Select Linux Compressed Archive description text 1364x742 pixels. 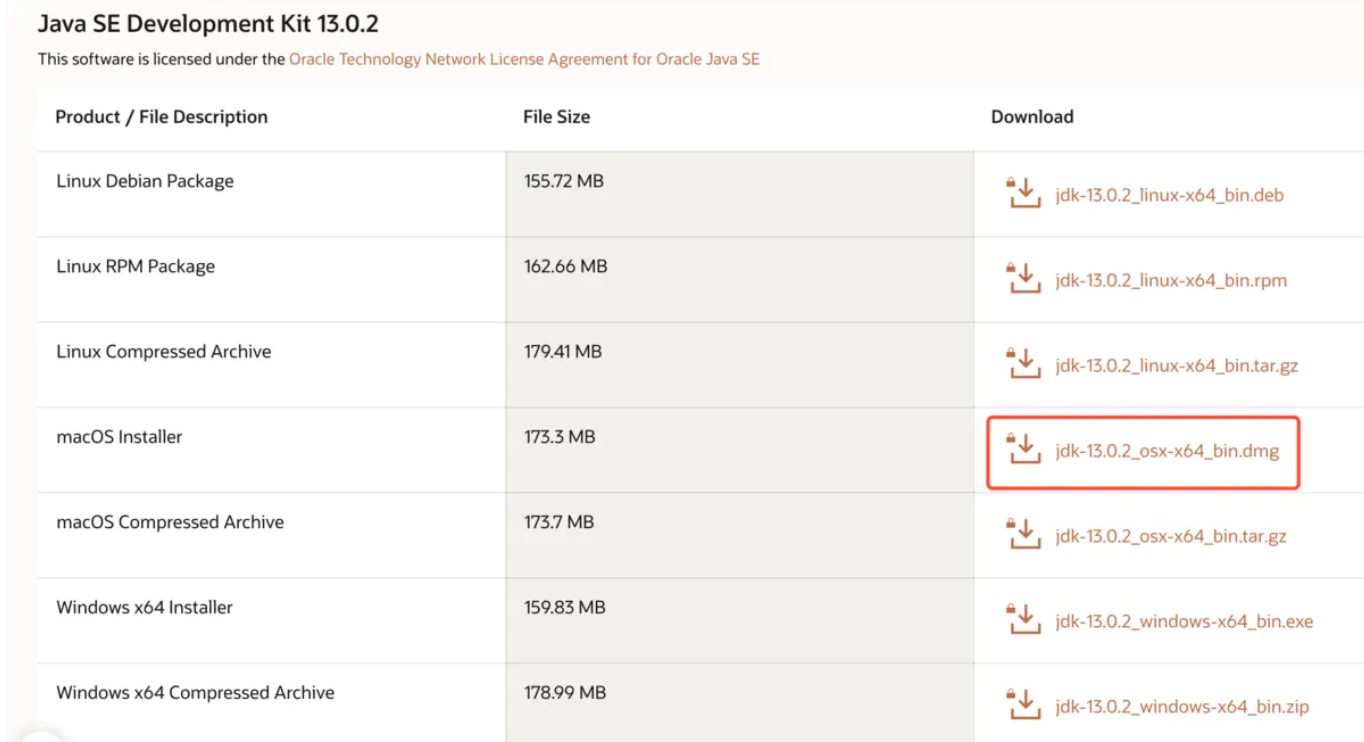coord(163,352)
